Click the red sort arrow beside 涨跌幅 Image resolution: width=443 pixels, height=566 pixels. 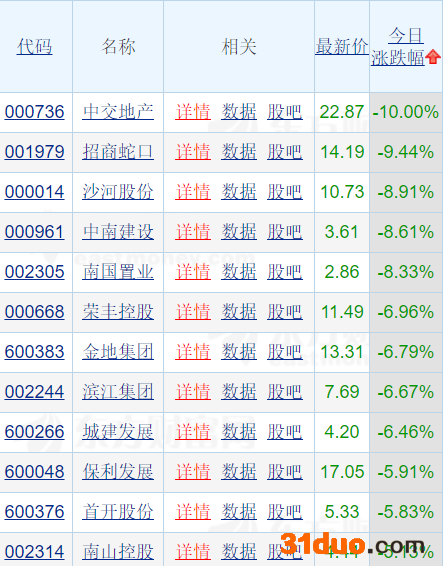433,57
